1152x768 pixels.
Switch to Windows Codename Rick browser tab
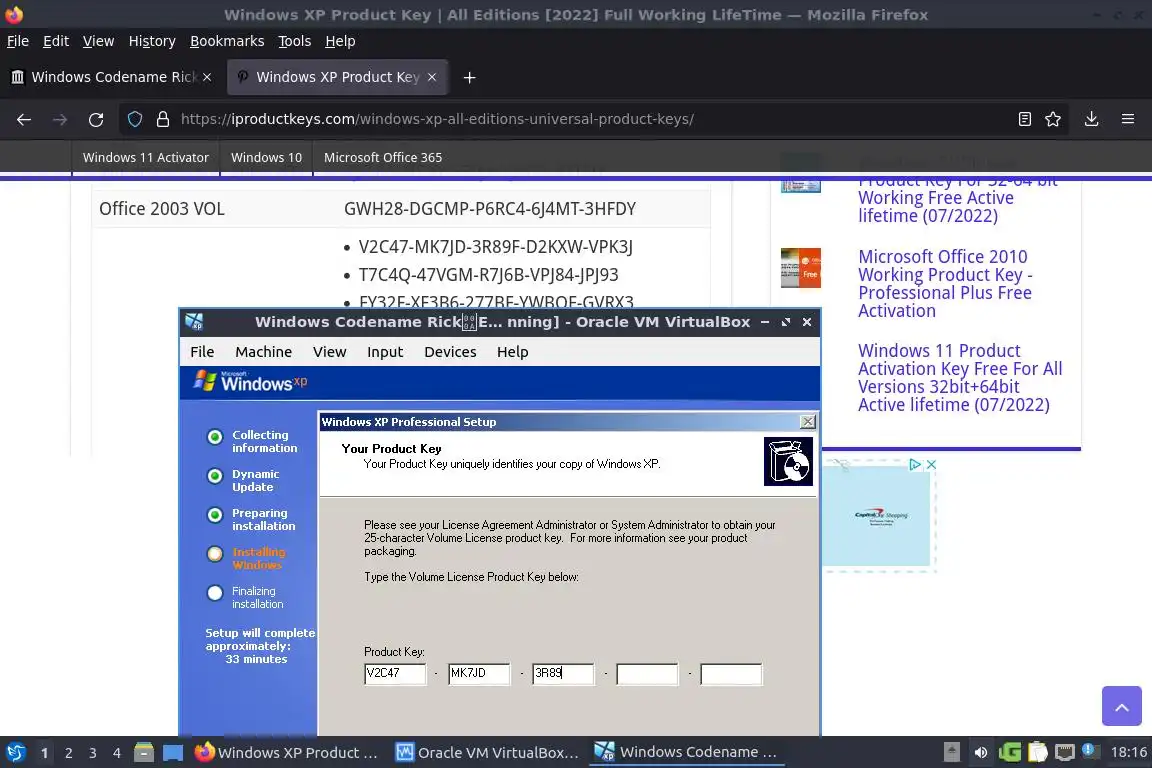click(112, 77)
